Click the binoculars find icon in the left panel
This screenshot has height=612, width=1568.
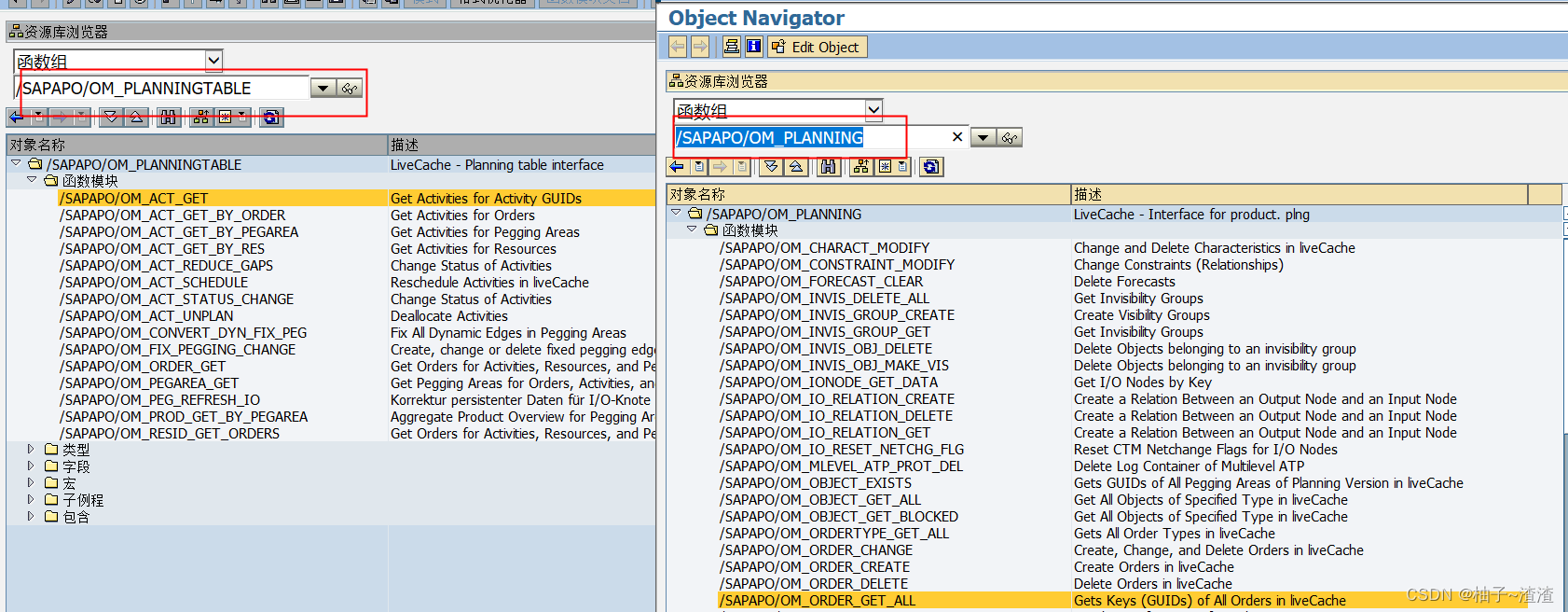point(168,117)
